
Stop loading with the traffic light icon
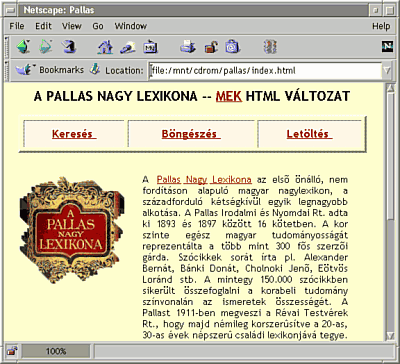270,47
